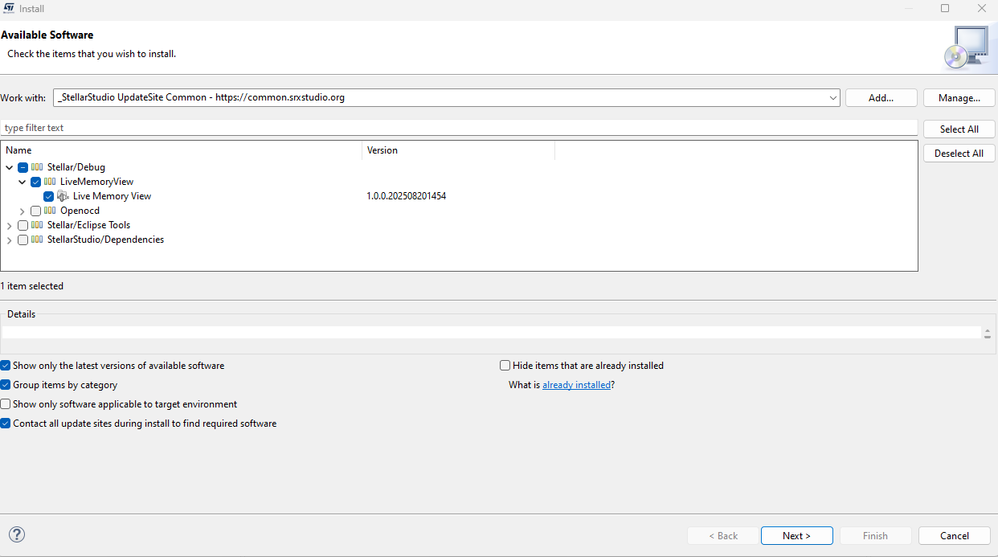Click the Cancel button
This screenshot has width=998, height=557.
[x=954, y=536]
